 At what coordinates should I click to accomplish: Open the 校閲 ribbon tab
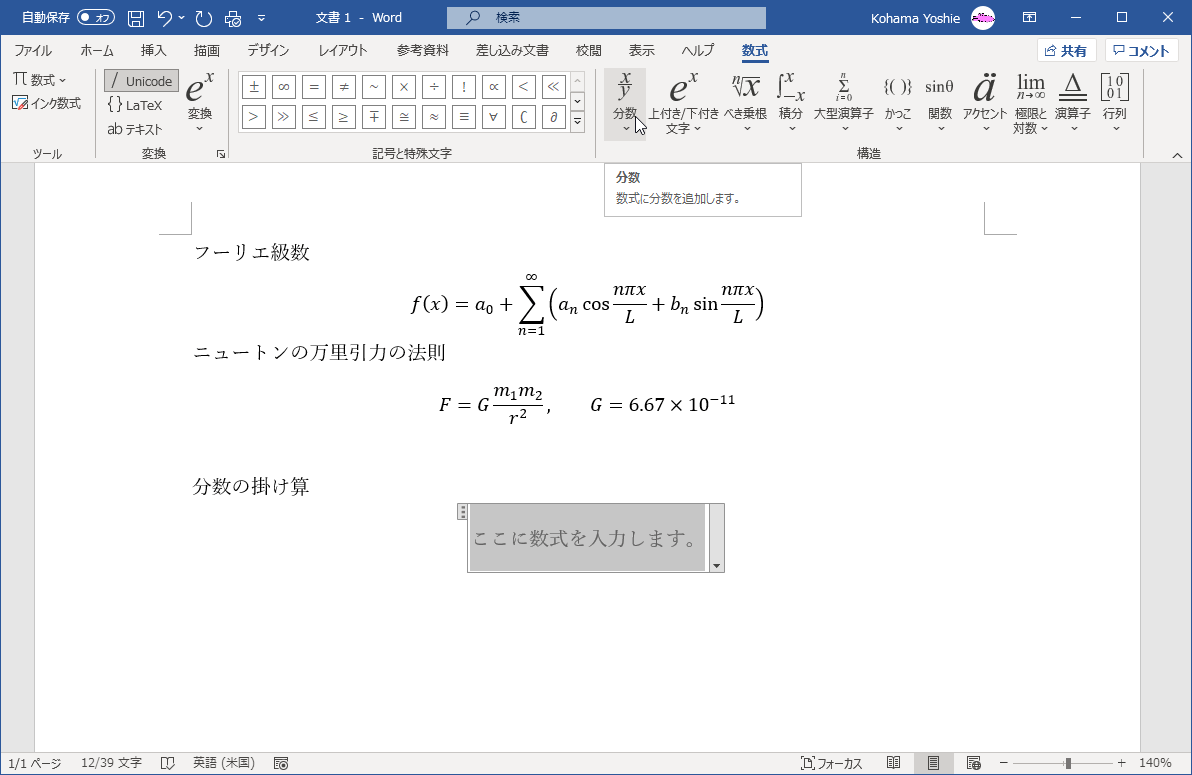(589, 51)
